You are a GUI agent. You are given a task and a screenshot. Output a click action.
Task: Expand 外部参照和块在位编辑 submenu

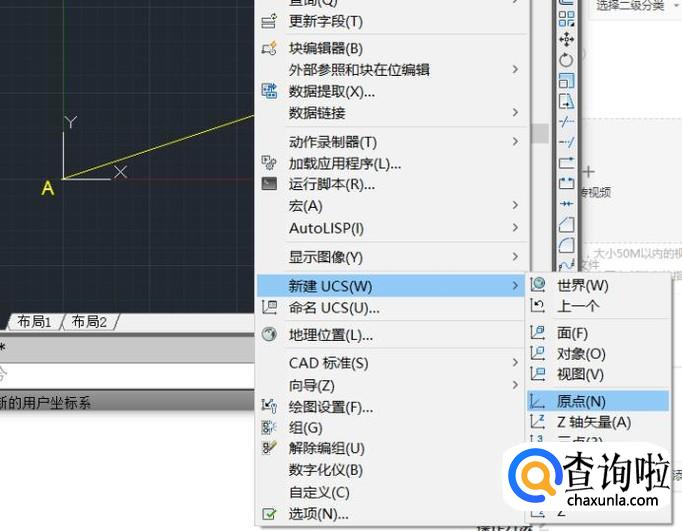(391, 70)
